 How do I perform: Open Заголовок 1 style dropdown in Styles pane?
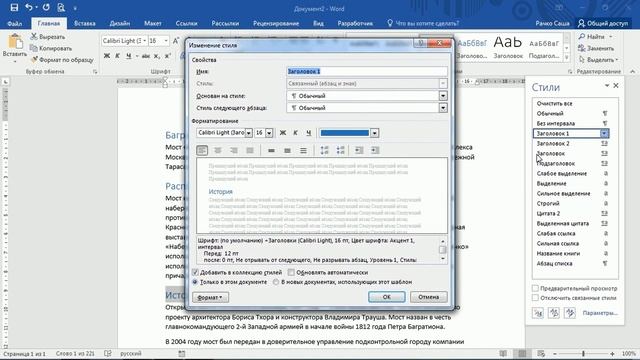(x=604, y=133)
